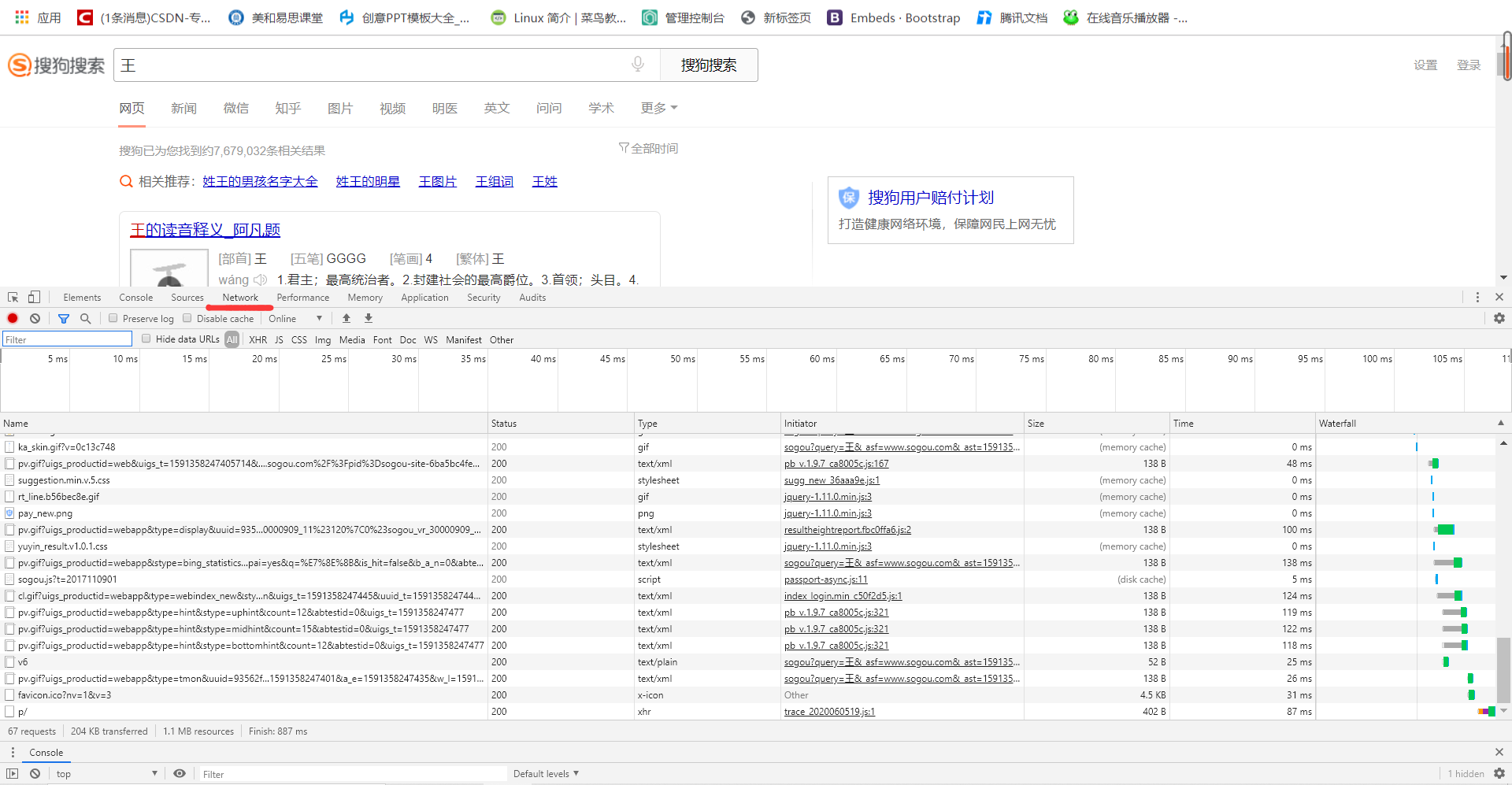Expand the 更多 search category menu
This screenshot has height=785, width=1512.
pyautogui.click(x=659, y=108)
